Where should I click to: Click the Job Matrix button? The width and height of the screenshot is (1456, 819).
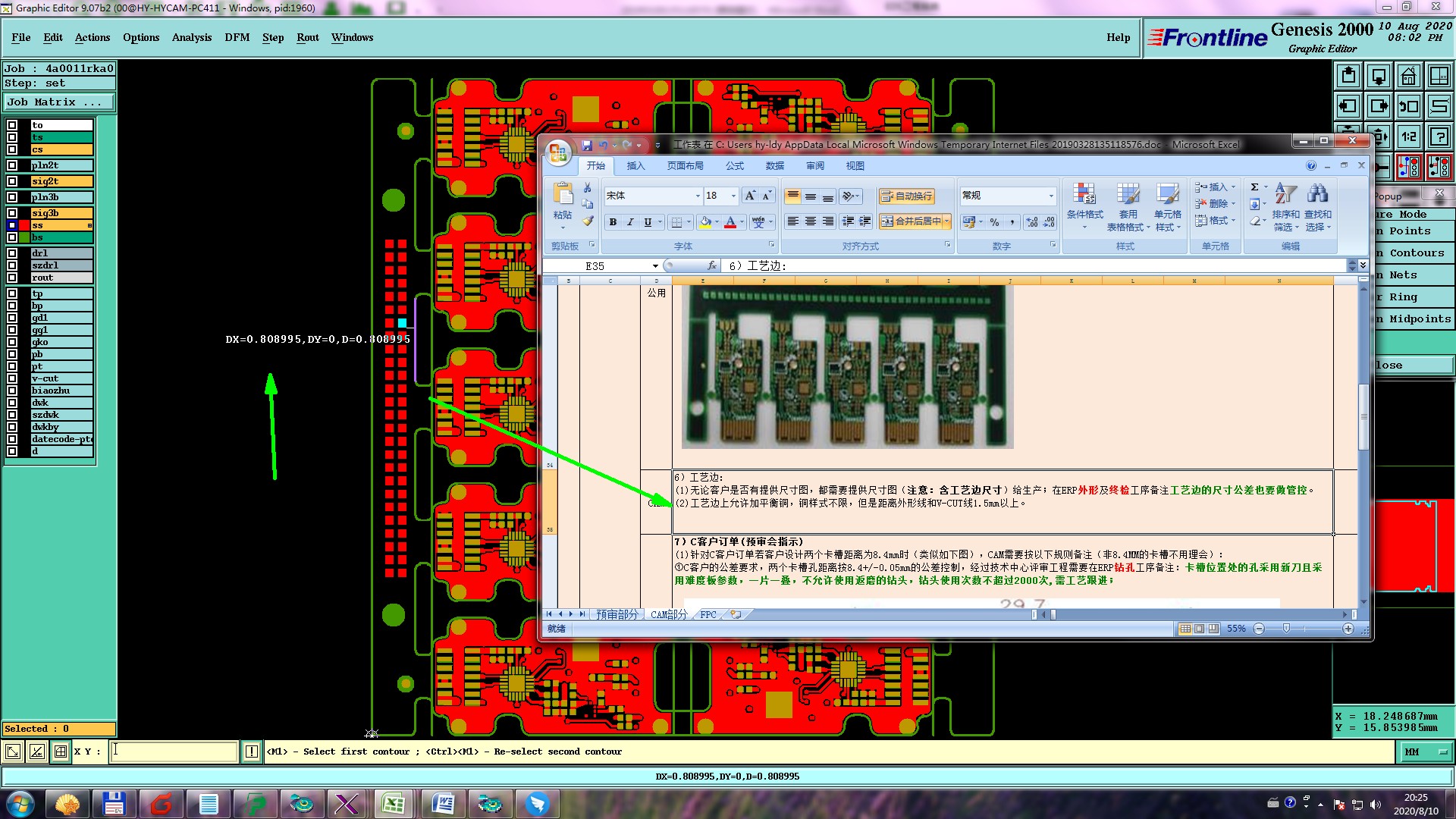59,102
